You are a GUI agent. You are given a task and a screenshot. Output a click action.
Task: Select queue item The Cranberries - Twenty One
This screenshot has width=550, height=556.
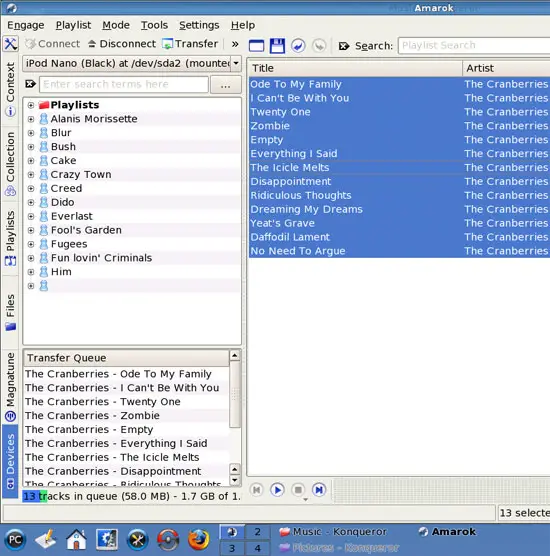[x=126, y=402]
